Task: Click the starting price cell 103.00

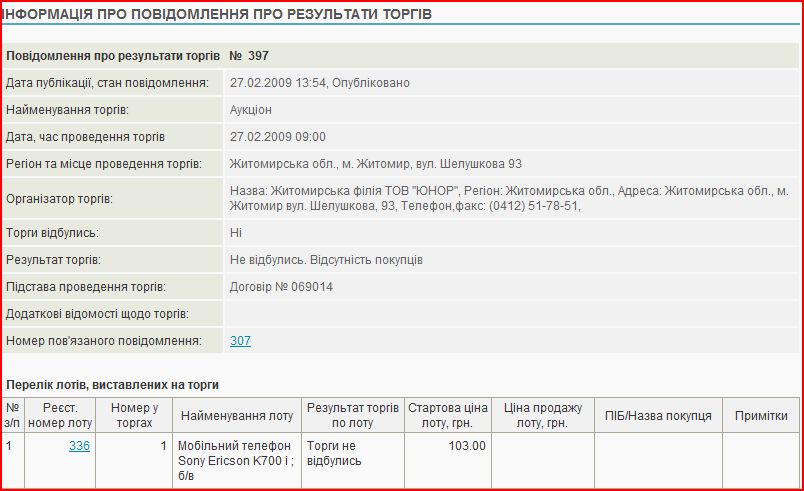Action: (465, 446)
